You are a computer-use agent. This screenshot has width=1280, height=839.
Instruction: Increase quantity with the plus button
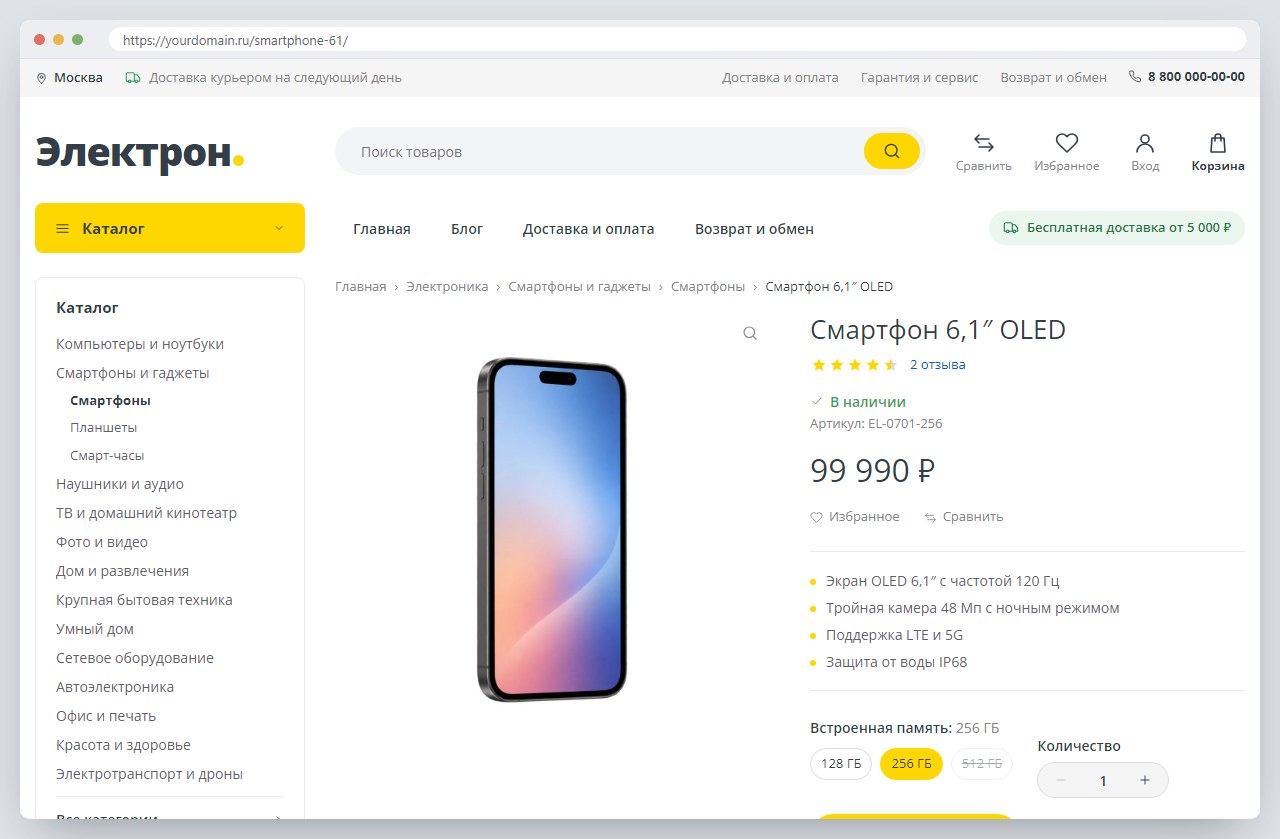pos(1145,780)
